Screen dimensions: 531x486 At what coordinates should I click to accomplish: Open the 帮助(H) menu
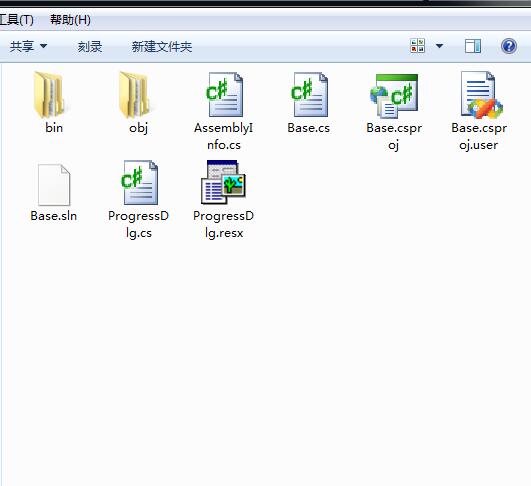click(x=70, y=20)
